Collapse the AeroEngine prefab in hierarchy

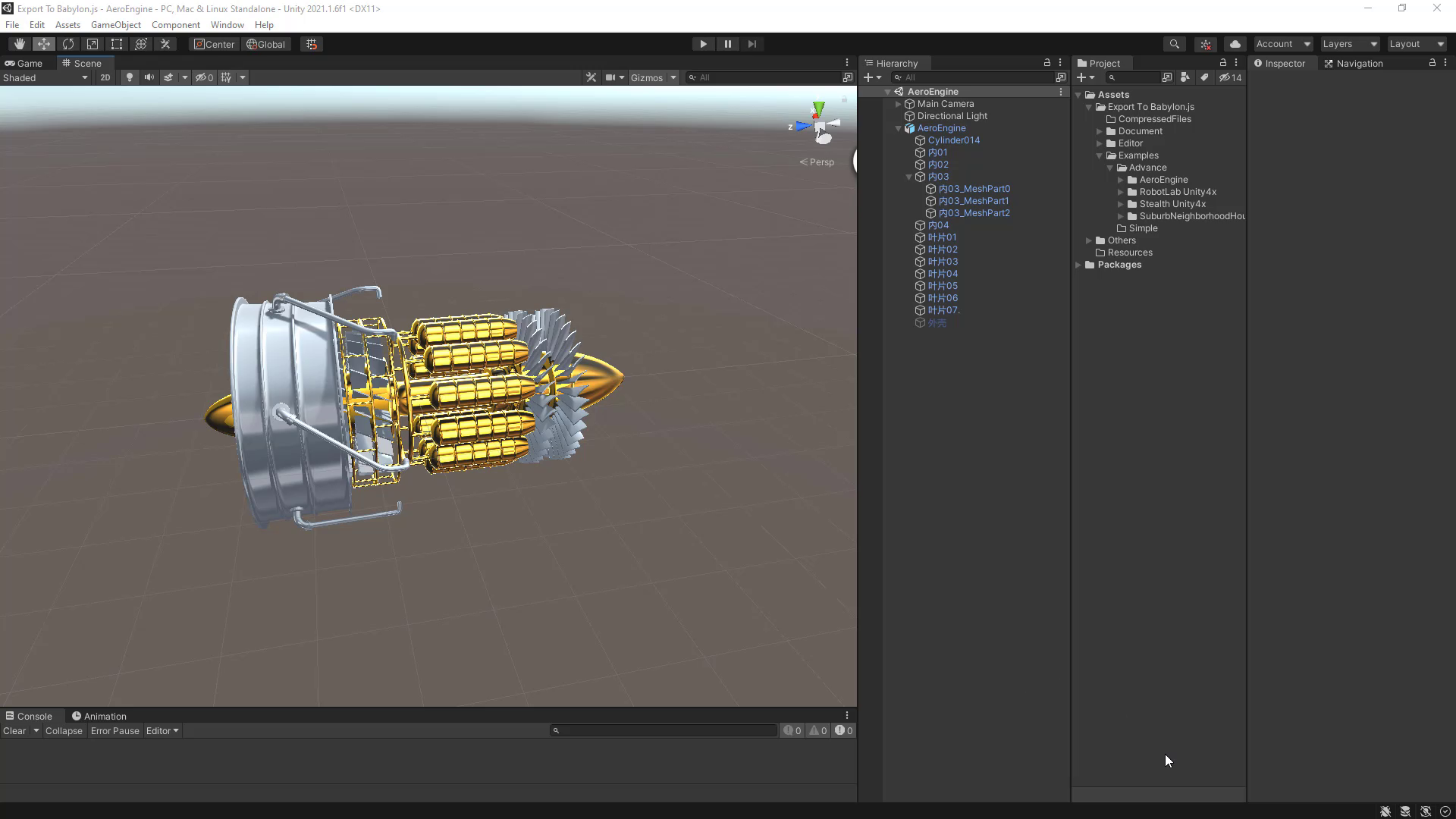coord(899,128)
